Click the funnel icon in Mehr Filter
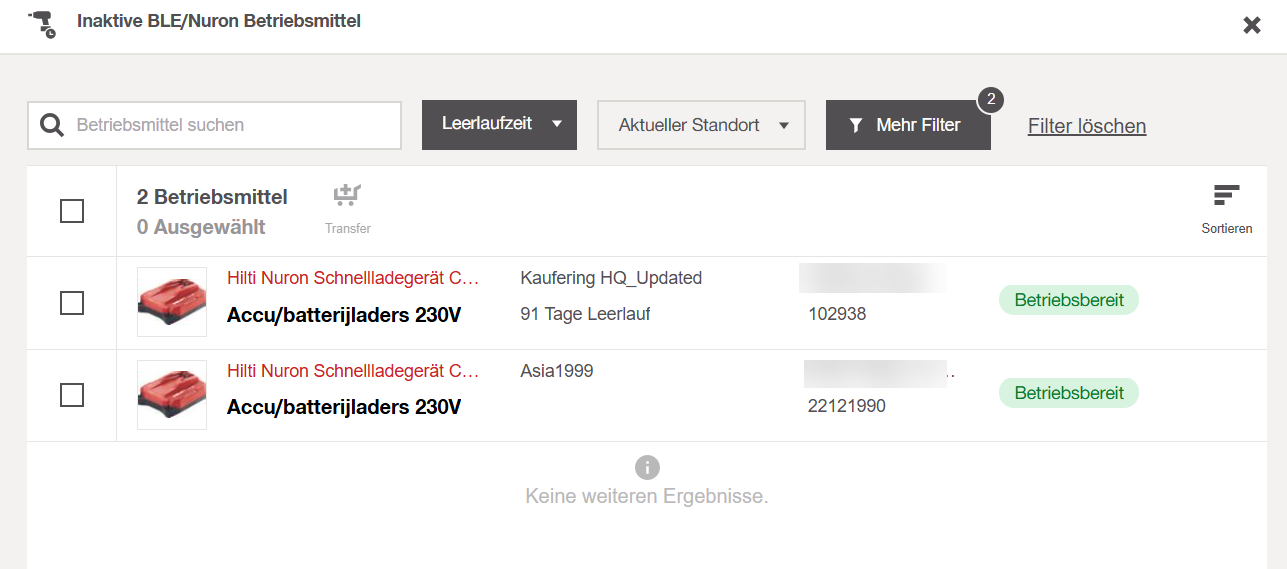Screen dimensions: 1287x569 [856, 125]
